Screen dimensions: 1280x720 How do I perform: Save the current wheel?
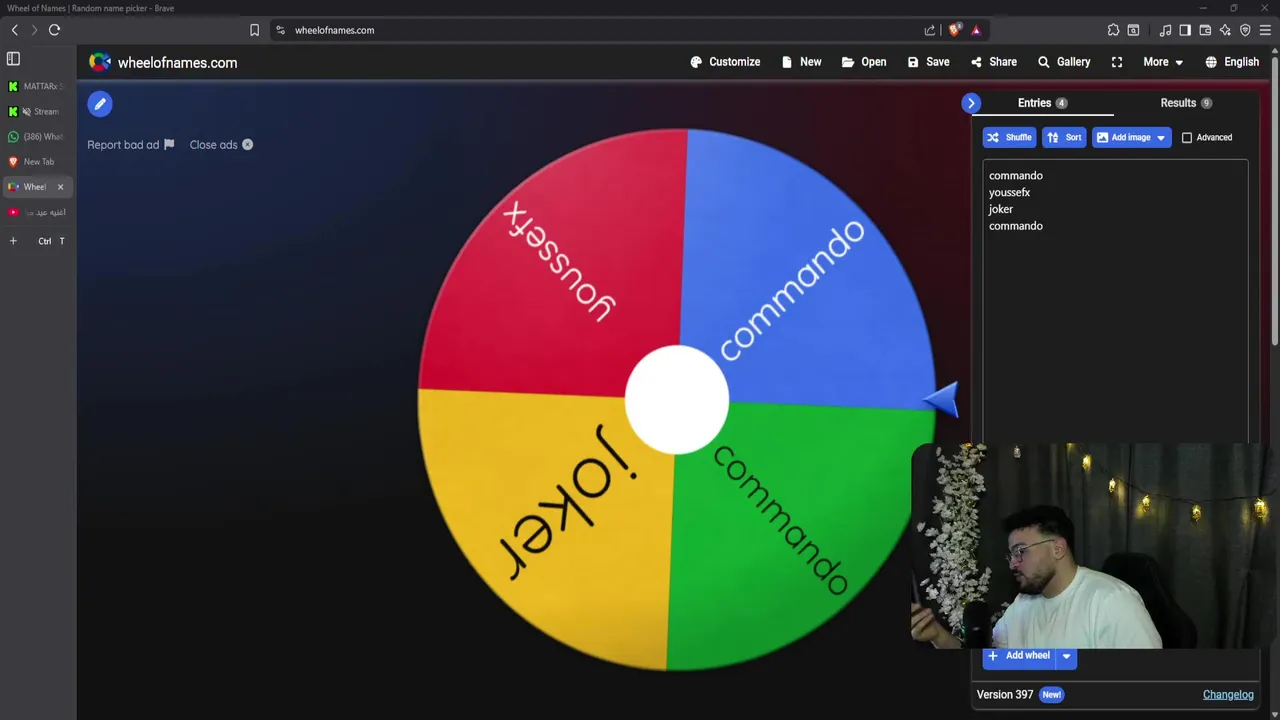pos(928,62)
